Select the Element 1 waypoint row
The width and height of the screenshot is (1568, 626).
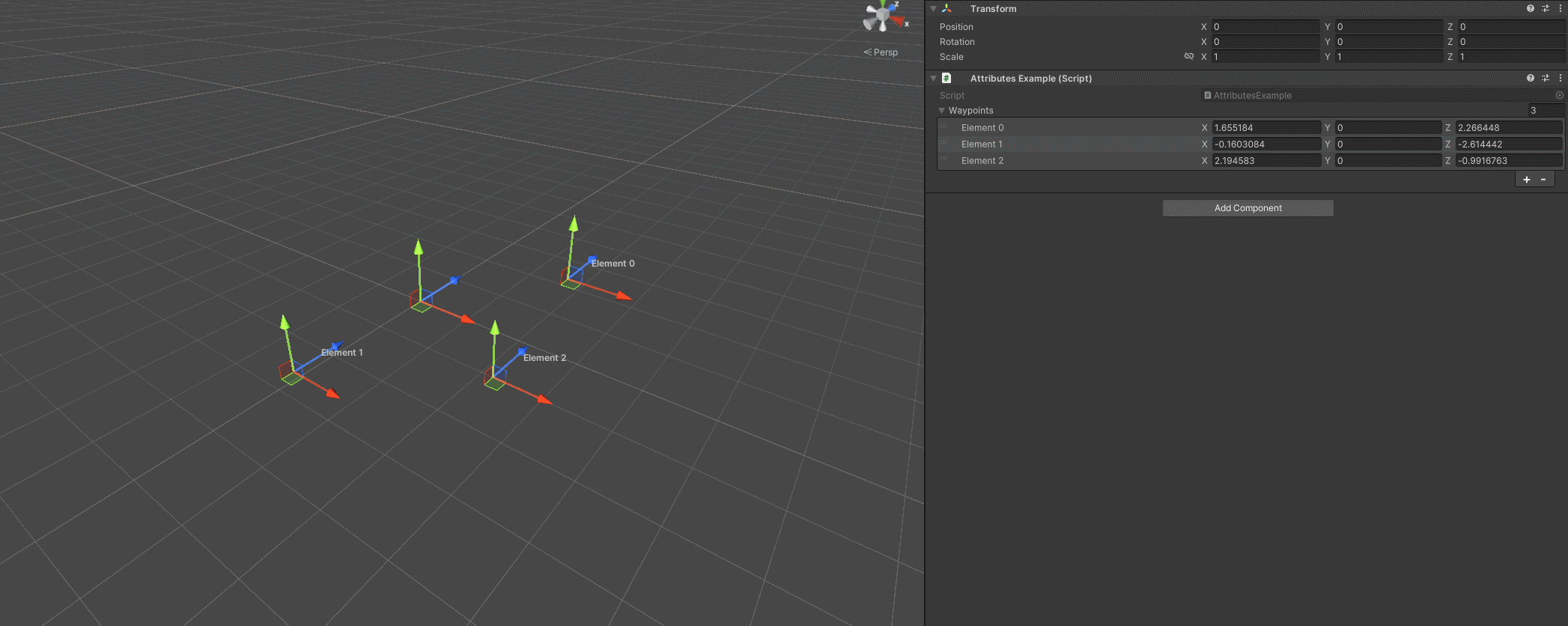pos(1251,144)
